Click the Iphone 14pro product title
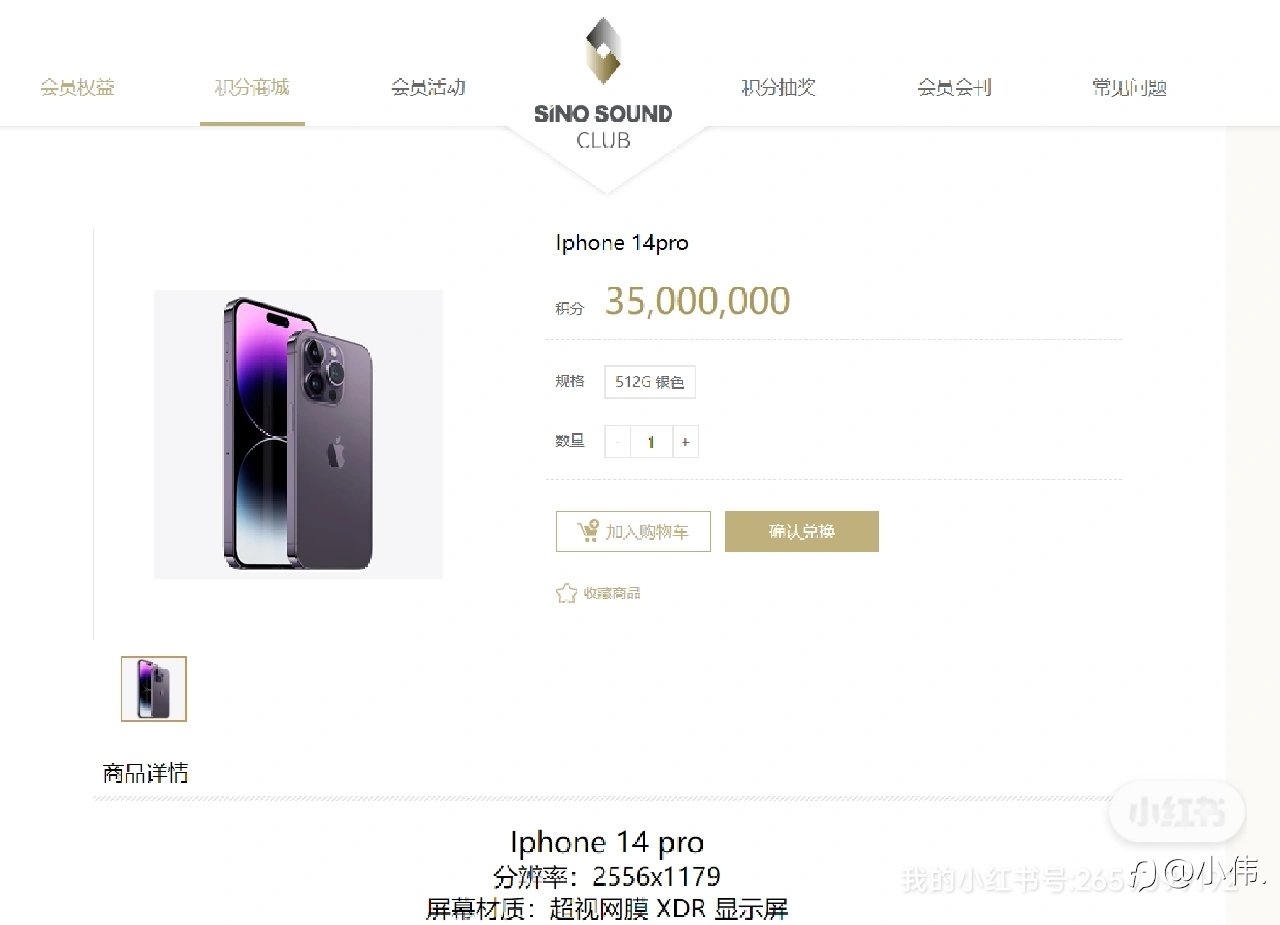The height and width of the screenshot is (925, 1280). coord(622,243)
